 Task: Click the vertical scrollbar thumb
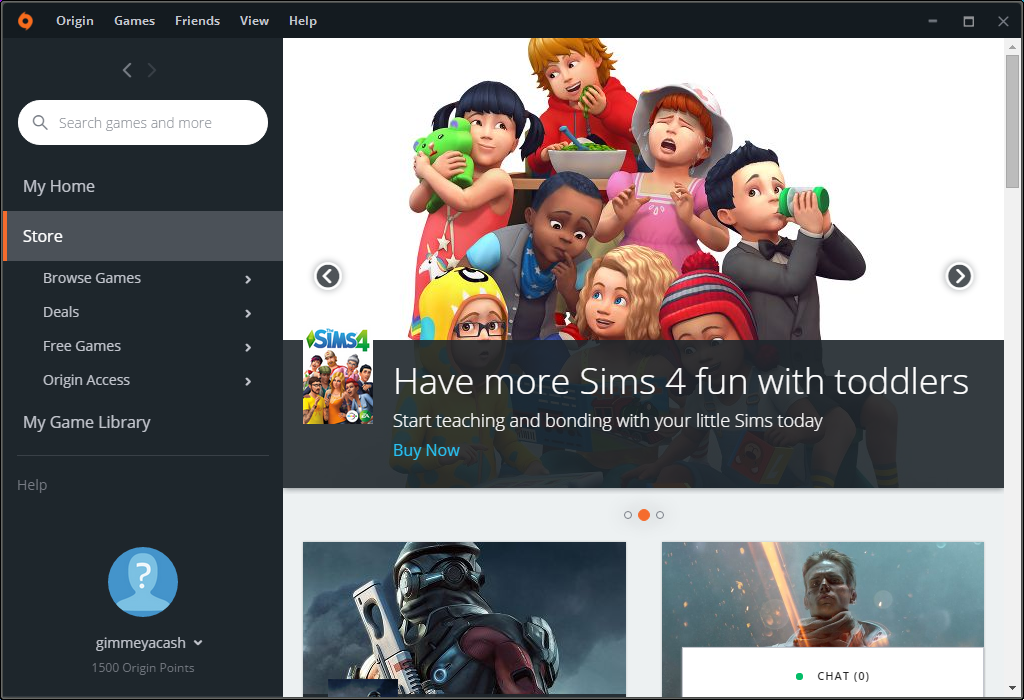coord(1012,121)
